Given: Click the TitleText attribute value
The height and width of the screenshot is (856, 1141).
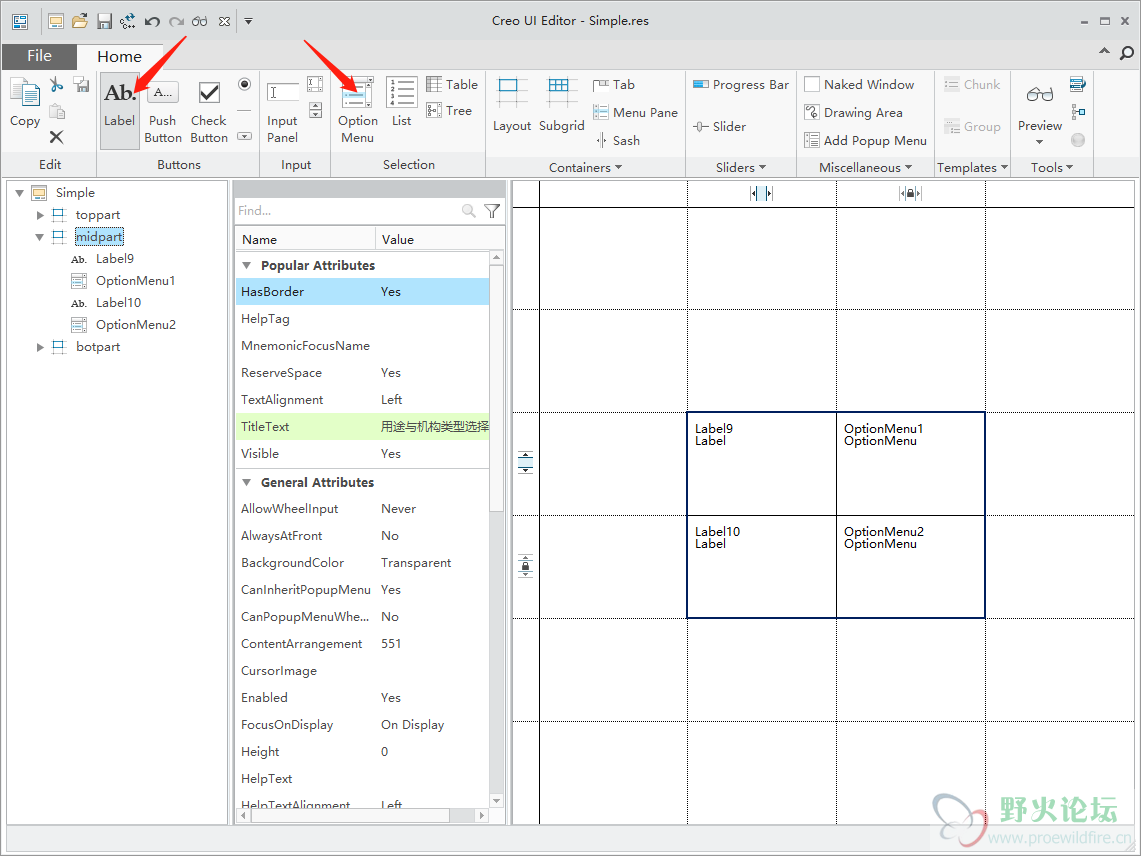Looking at the screenshot, I should [434, 427].
